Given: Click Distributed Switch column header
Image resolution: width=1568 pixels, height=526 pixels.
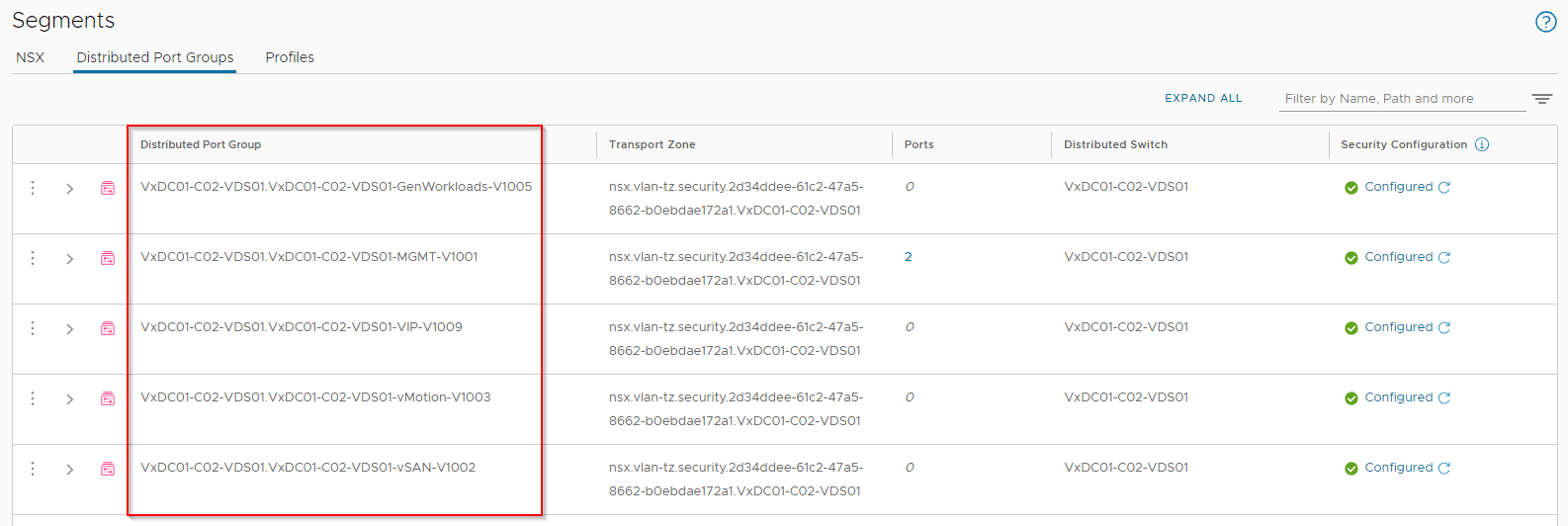Looking at the screenshot, I should pos(1115,144).
